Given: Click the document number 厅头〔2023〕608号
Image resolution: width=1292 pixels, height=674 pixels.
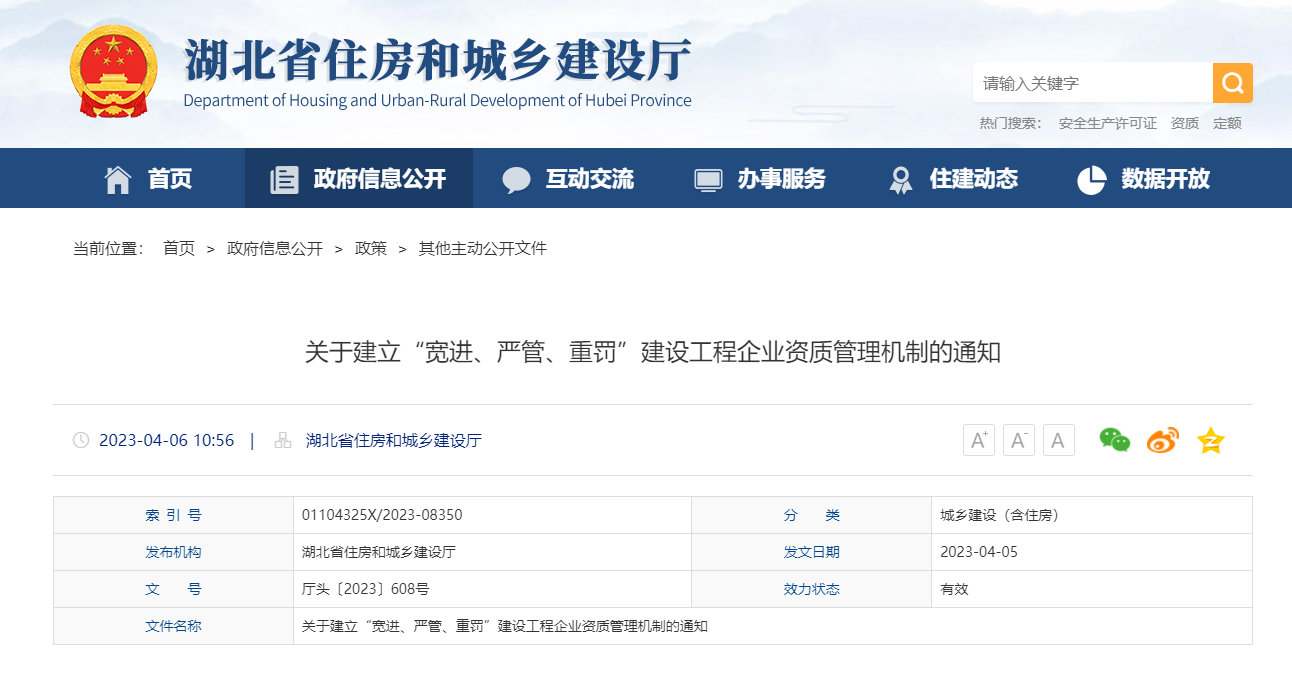Looking at the screenshot, I should 366,589.
